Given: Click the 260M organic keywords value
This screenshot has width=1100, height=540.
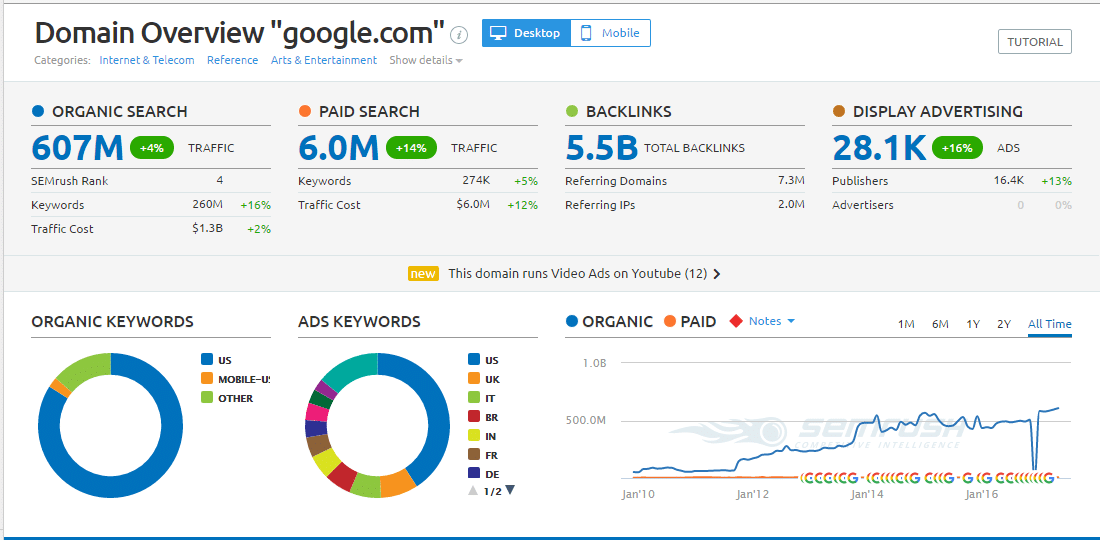Looking at the screenshot, I should click(x=208, y=205).
